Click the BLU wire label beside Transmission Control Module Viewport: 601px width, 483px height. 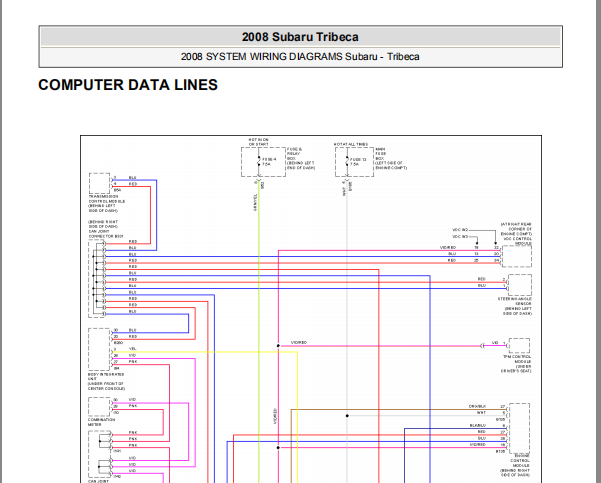(133, 178)
